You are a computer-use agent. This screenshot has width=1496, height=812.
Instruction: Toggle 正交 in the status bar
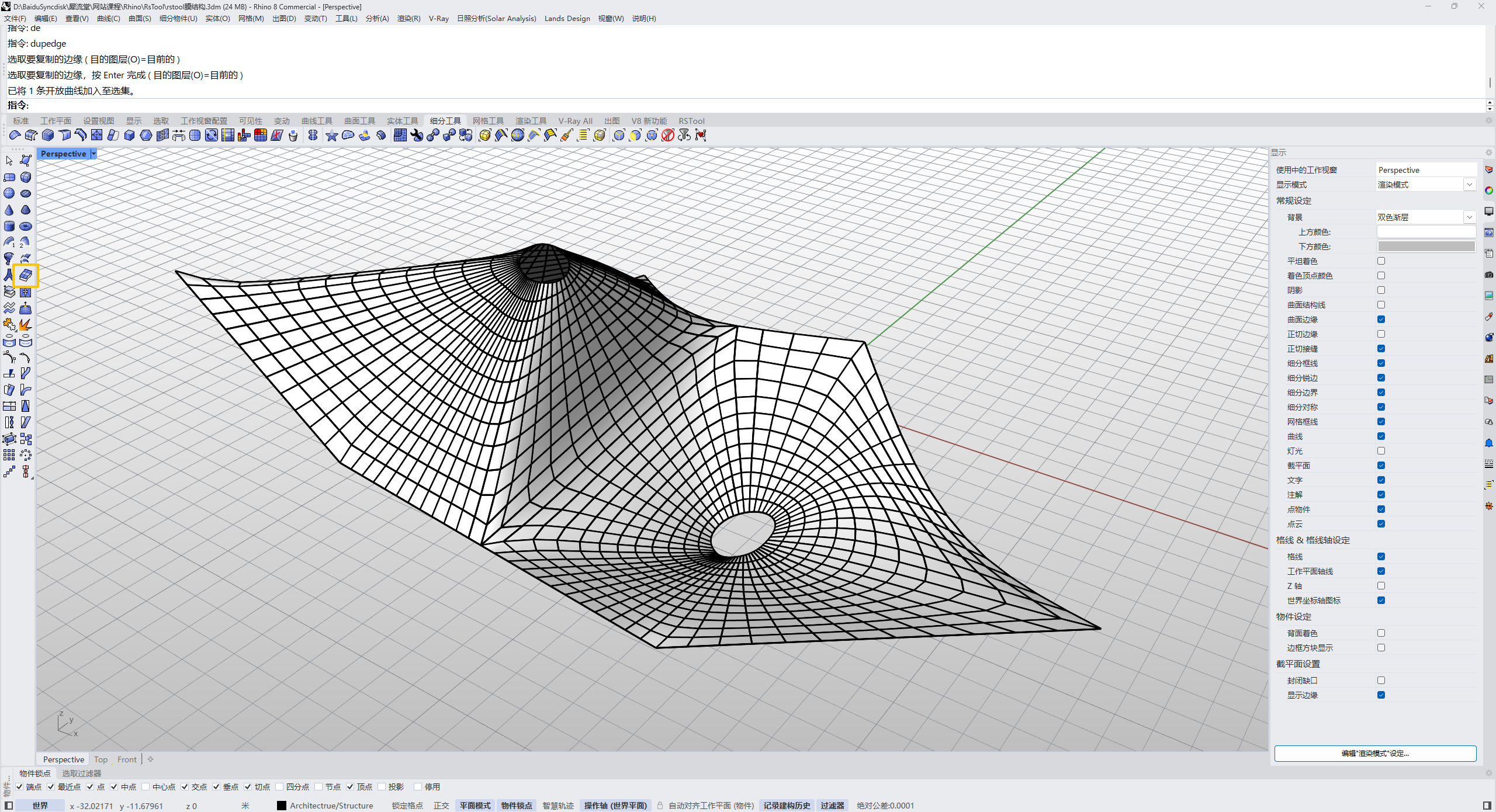(441, 806)
